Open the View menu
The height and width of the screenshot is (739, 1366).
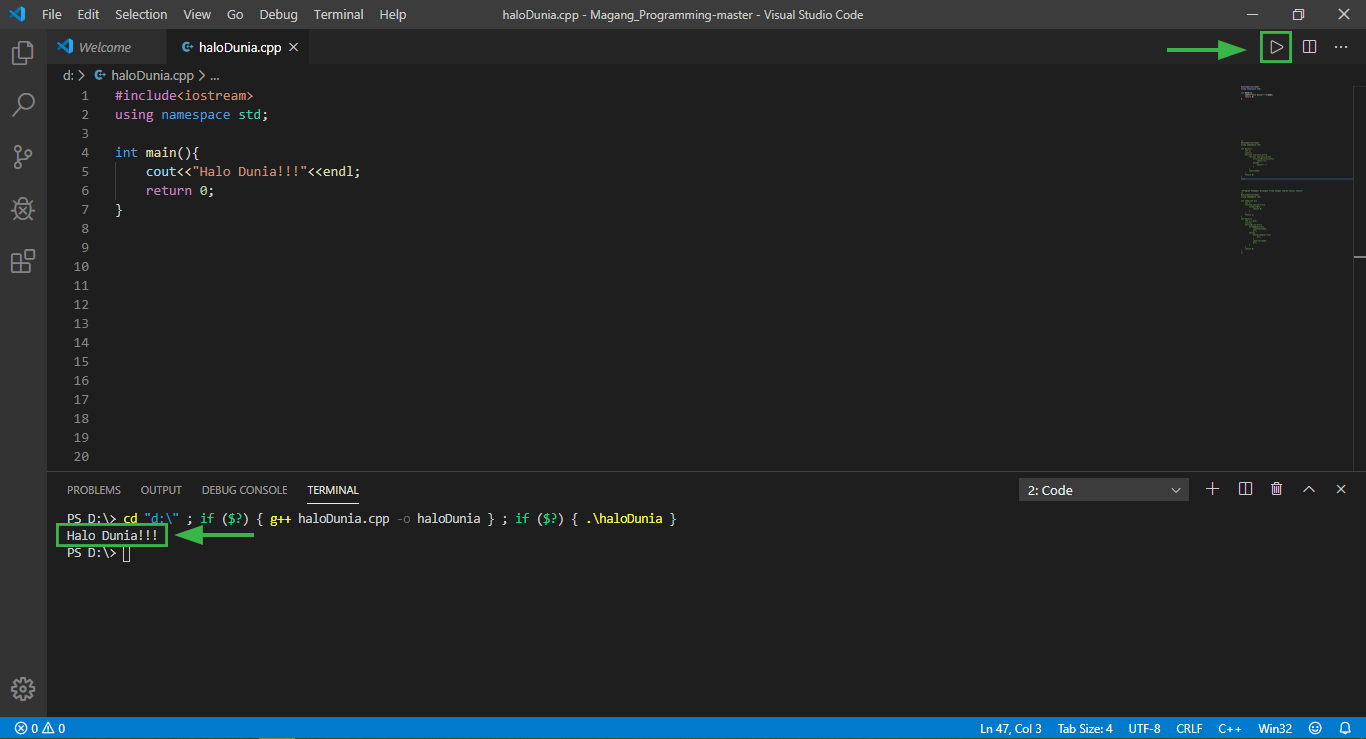click(x=197, y=15)
